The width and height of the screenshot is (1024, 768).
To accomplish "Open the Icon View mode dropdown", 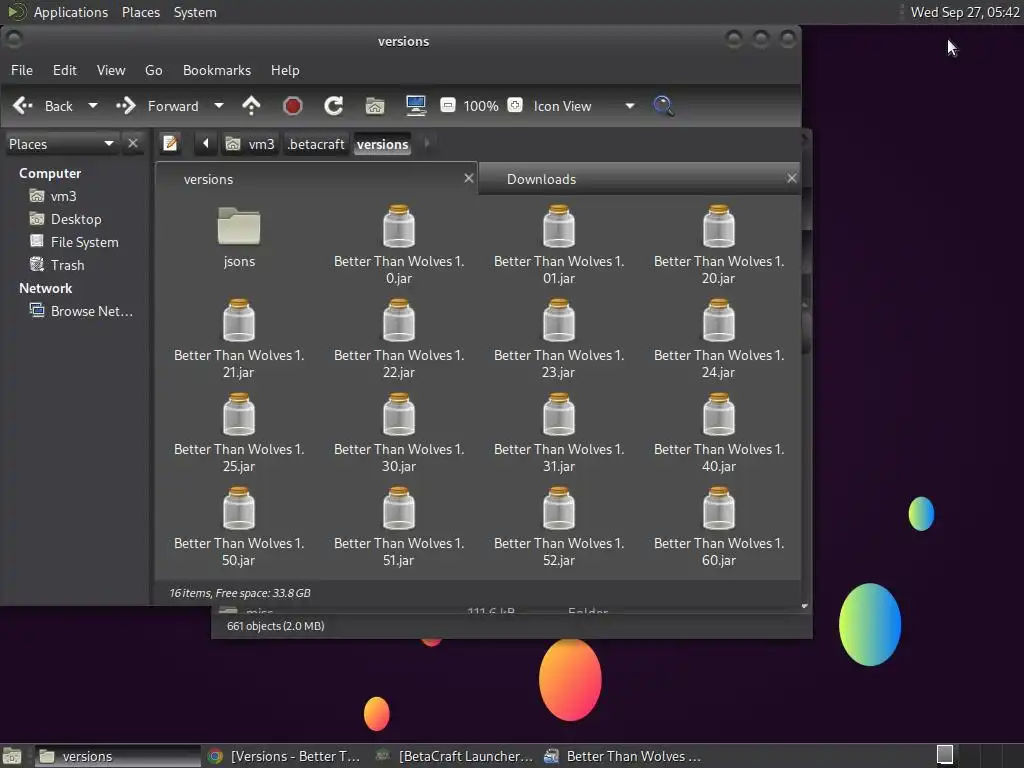I will coord(584,106).
